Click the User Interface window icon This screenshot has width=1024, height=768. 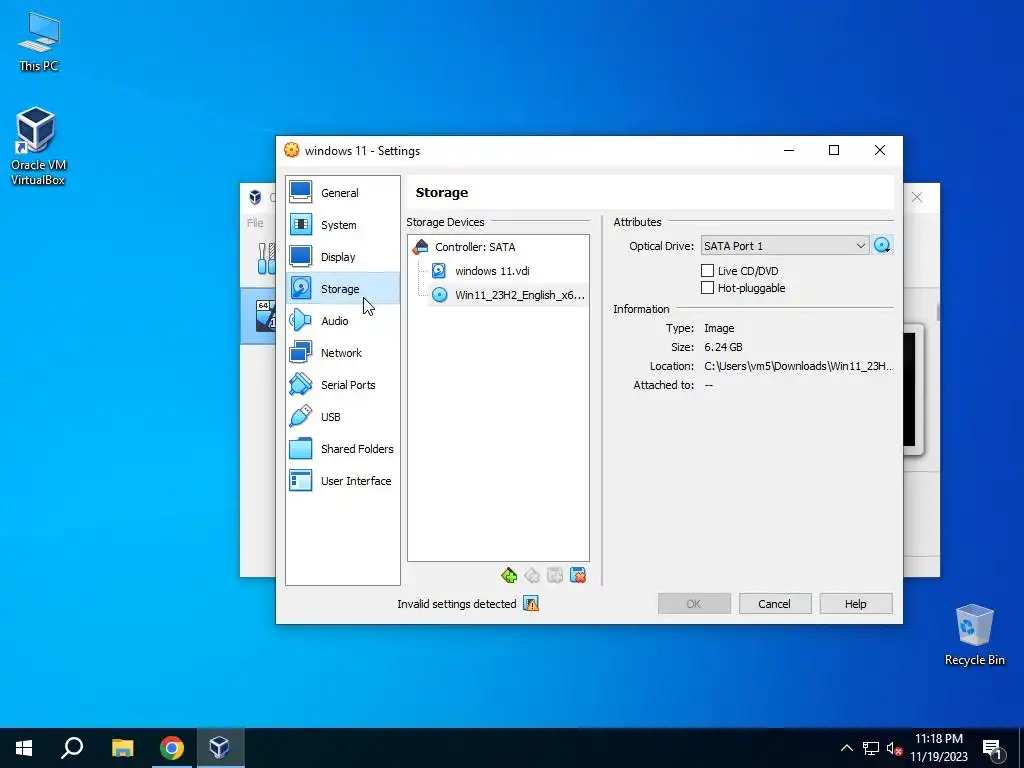point(300,480)
